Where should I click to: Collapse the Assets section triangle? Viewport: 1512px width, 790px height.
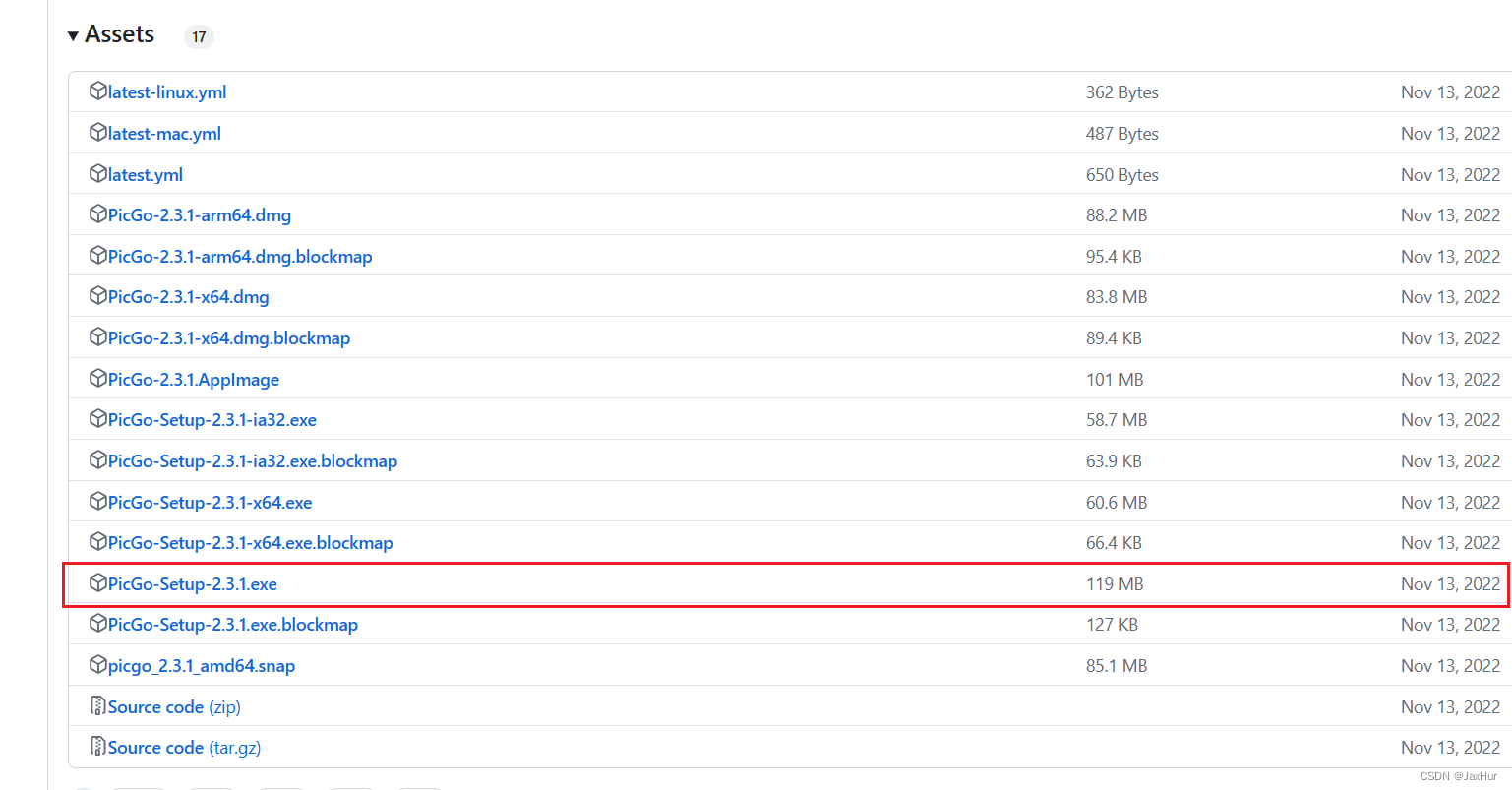[73, 36]
